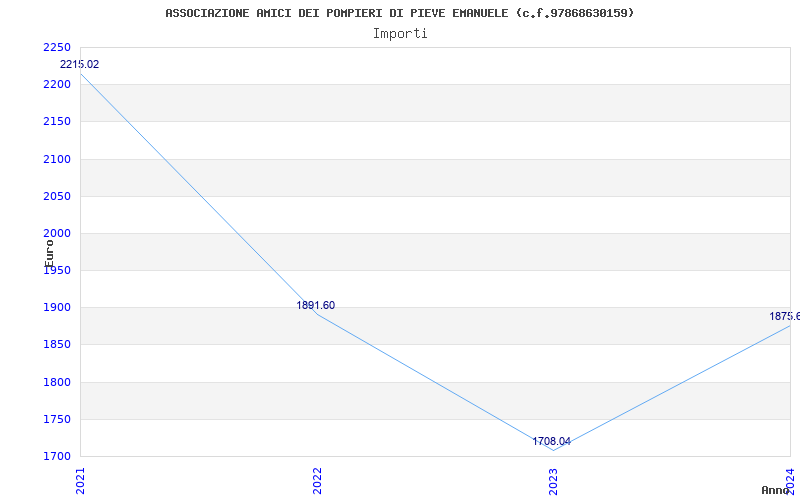Click the 2200 y-axis value
This screenshot has height=500, width=800.
tap(57, 84)
